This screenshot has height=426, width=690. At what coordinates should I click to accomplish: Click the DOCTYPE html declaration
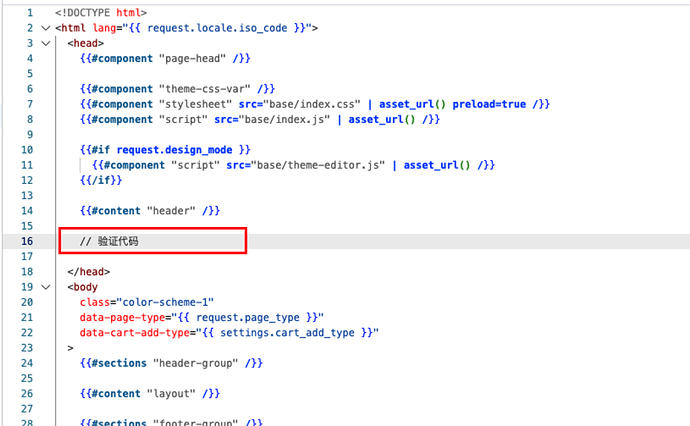pos(101,13)
